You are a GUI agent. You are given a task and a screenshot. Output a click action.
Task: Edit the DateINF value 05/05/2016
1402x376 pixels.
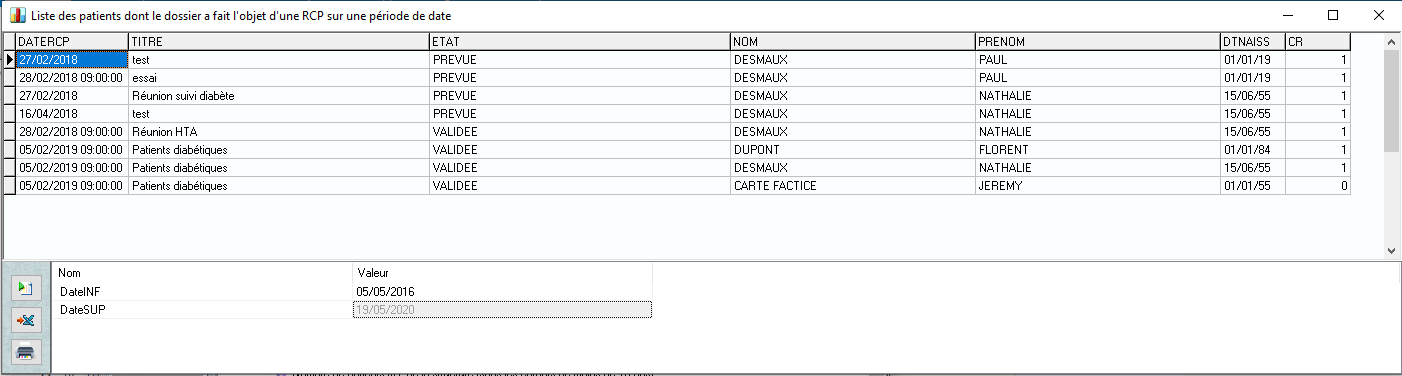click(x=502, y=291)
